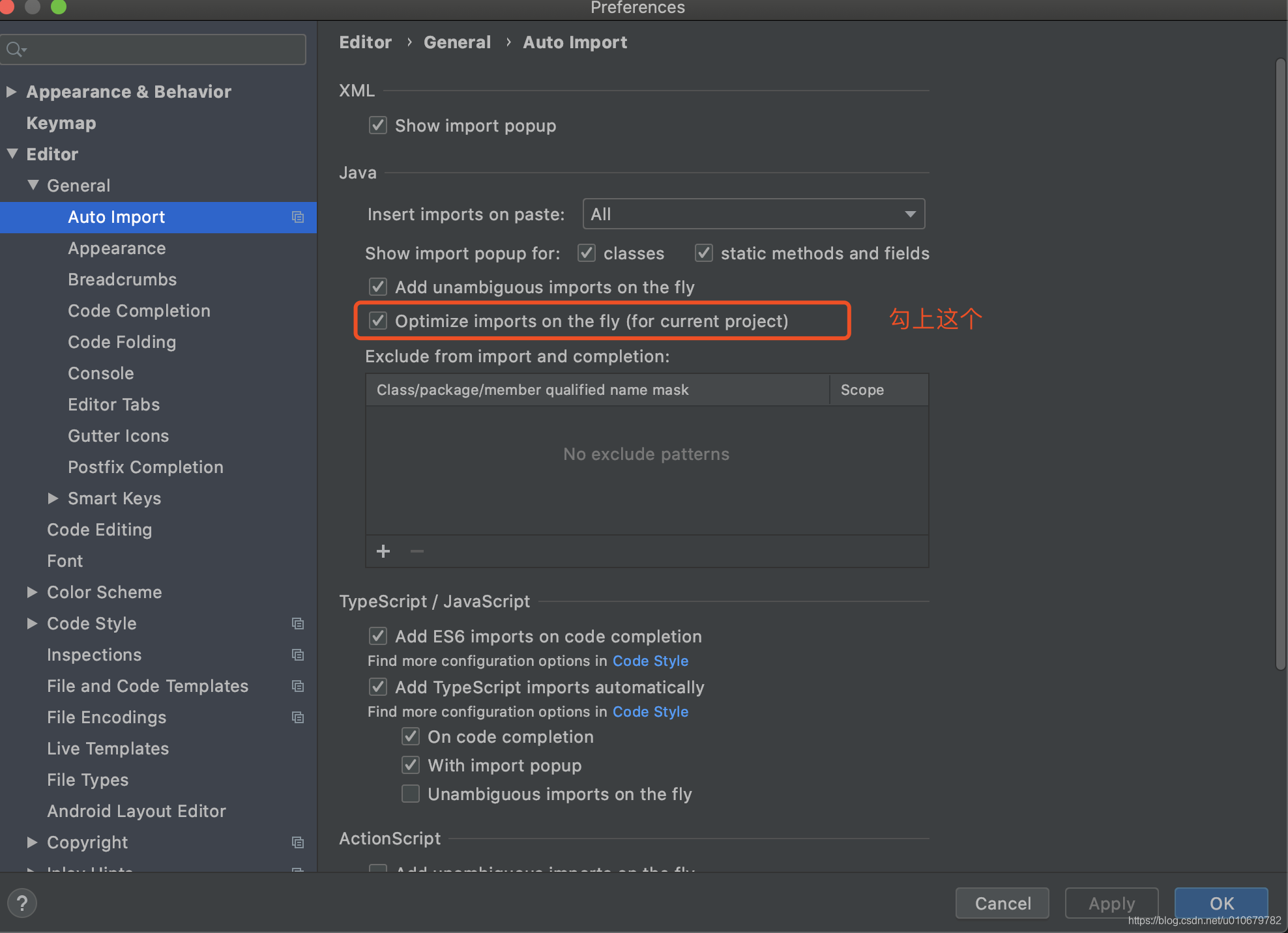Screen dimensions: 1288x933
Task: Select Auto Import settings page
Action: (158, 217)
